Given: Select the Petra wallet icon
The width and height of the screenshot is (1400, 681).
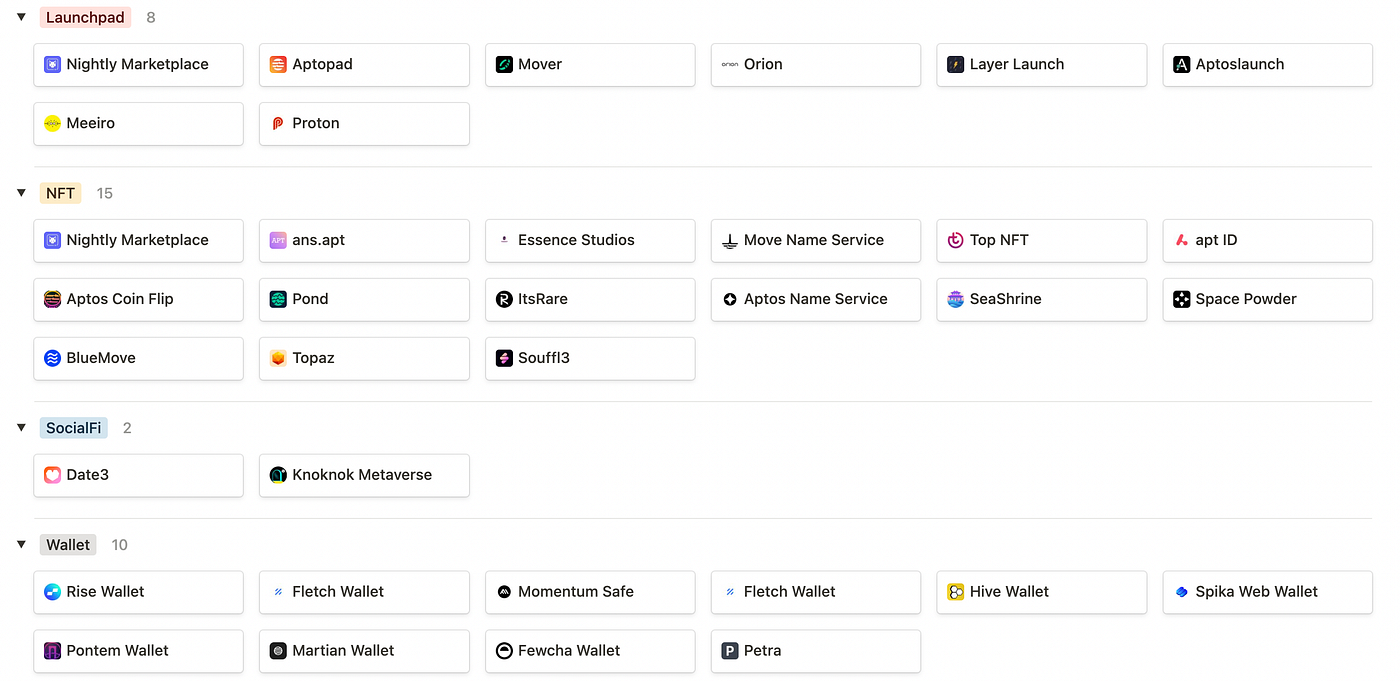Looking at the screenshot, I should [x=729, y=650].
